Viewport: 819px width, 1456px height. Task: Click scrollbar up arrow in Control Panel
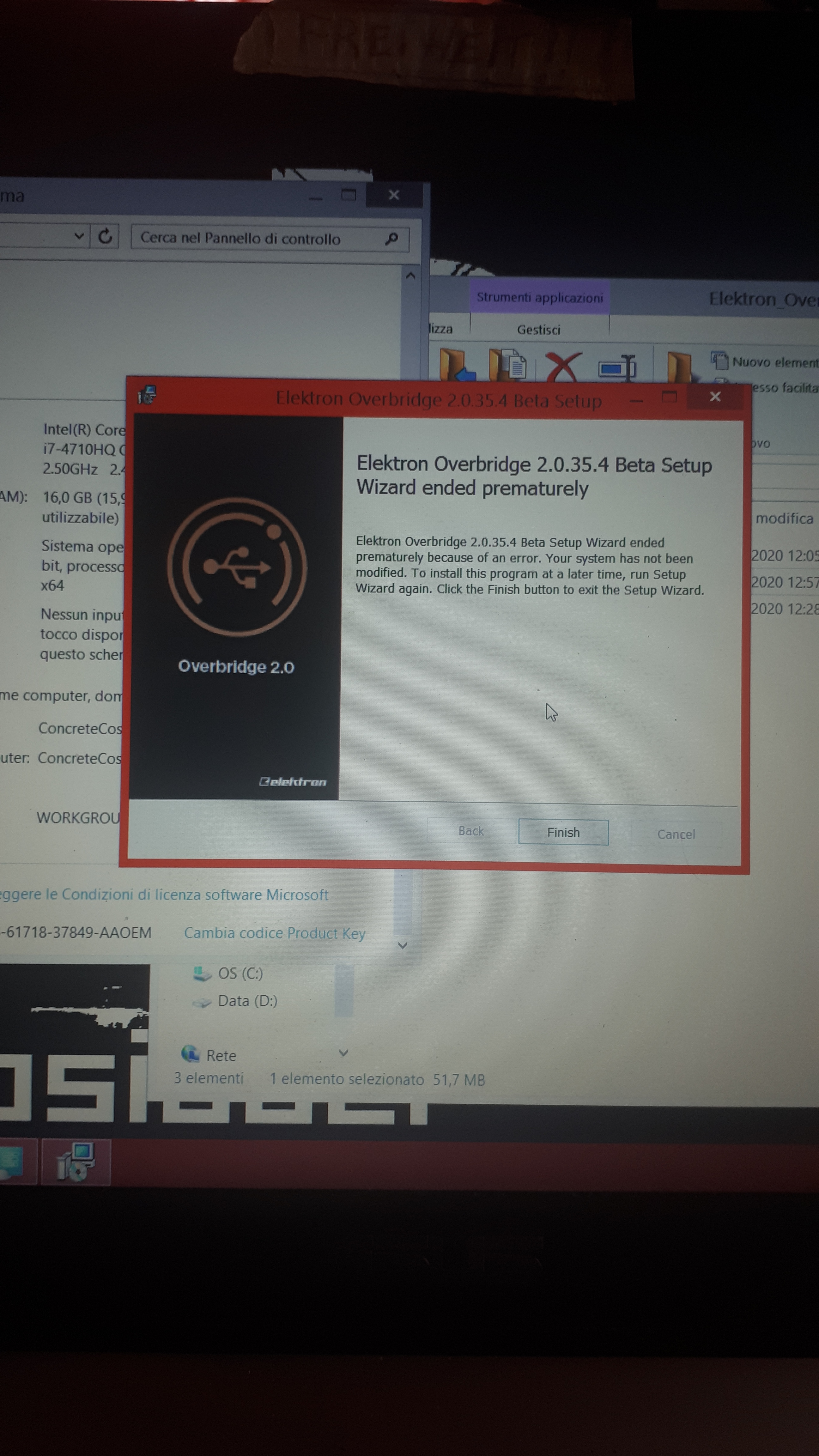click(x=411, y=276)
